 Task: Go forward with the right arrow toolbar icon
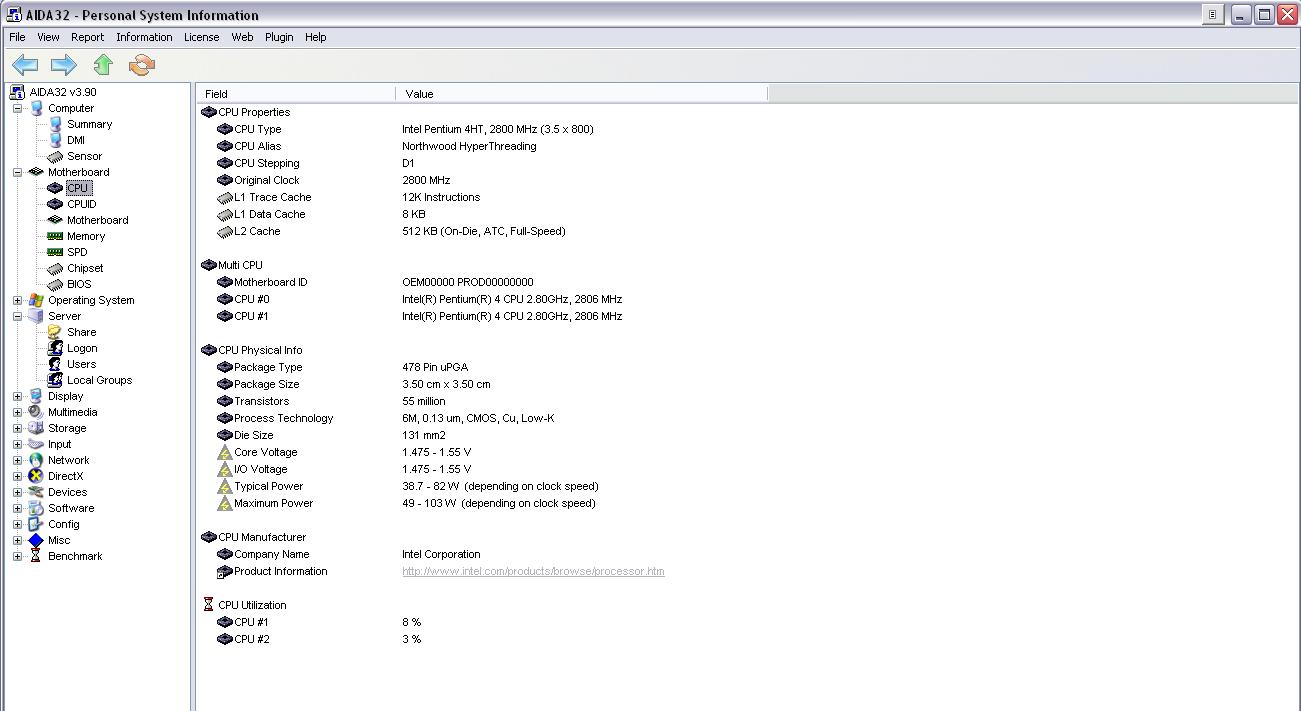pyautogui.click(x=64, y=65)
